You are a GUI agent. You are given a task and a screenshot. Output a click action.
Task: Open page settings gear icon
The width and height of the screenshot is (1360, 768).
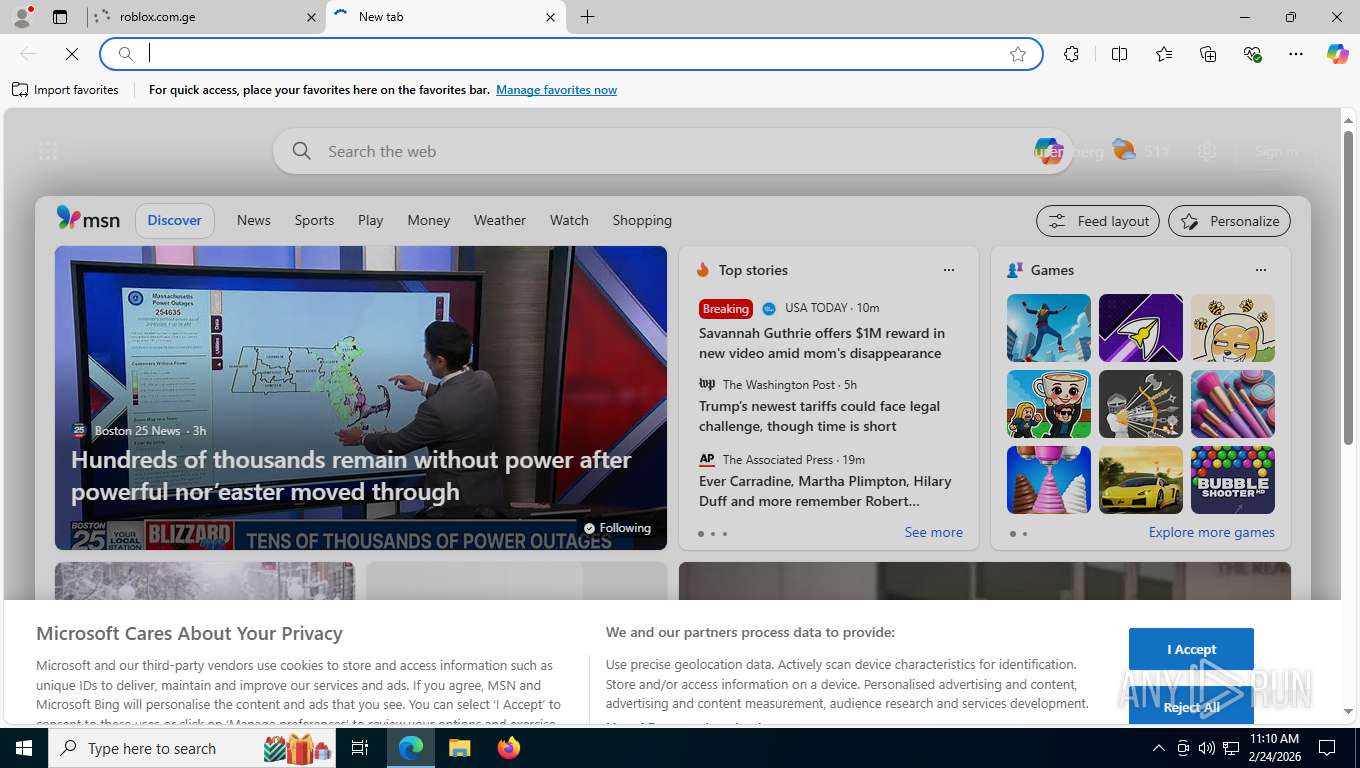click(1207, 151)
